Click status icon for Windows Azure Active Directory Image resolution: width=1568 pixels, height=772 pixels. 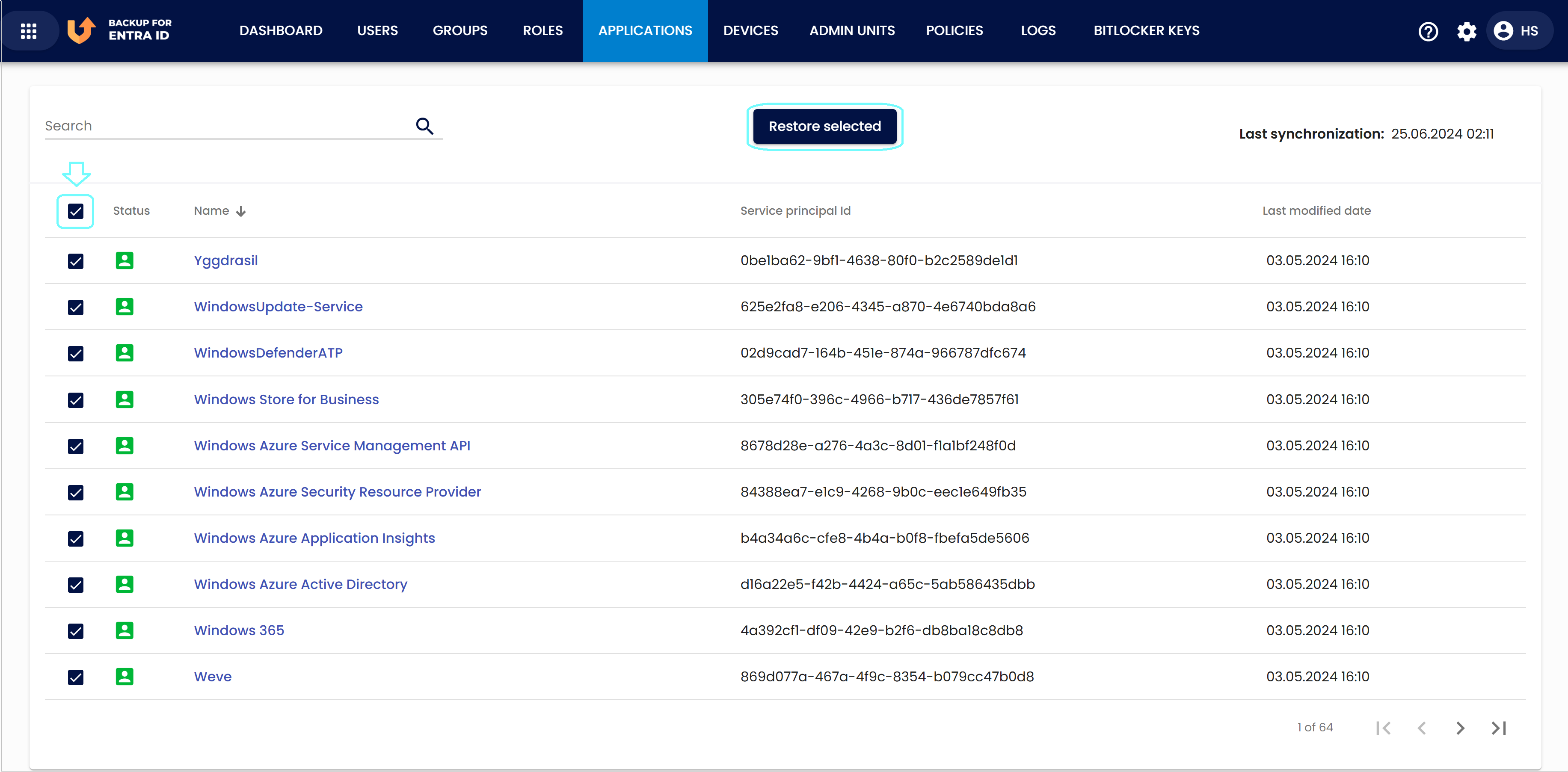(124, 584)
